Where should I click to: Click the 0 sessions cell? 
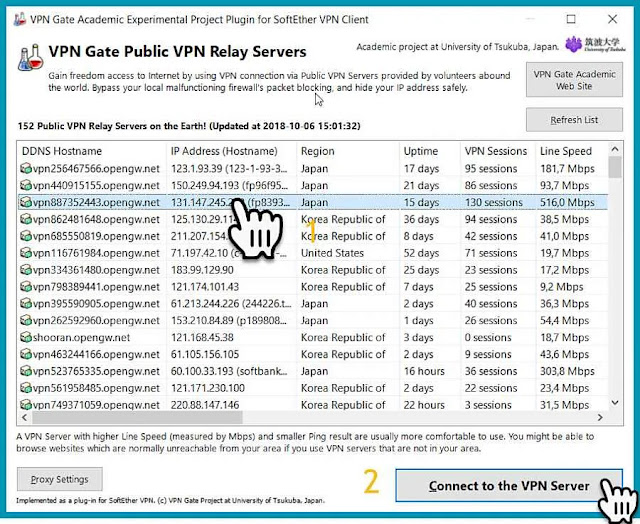pos(488,337)
